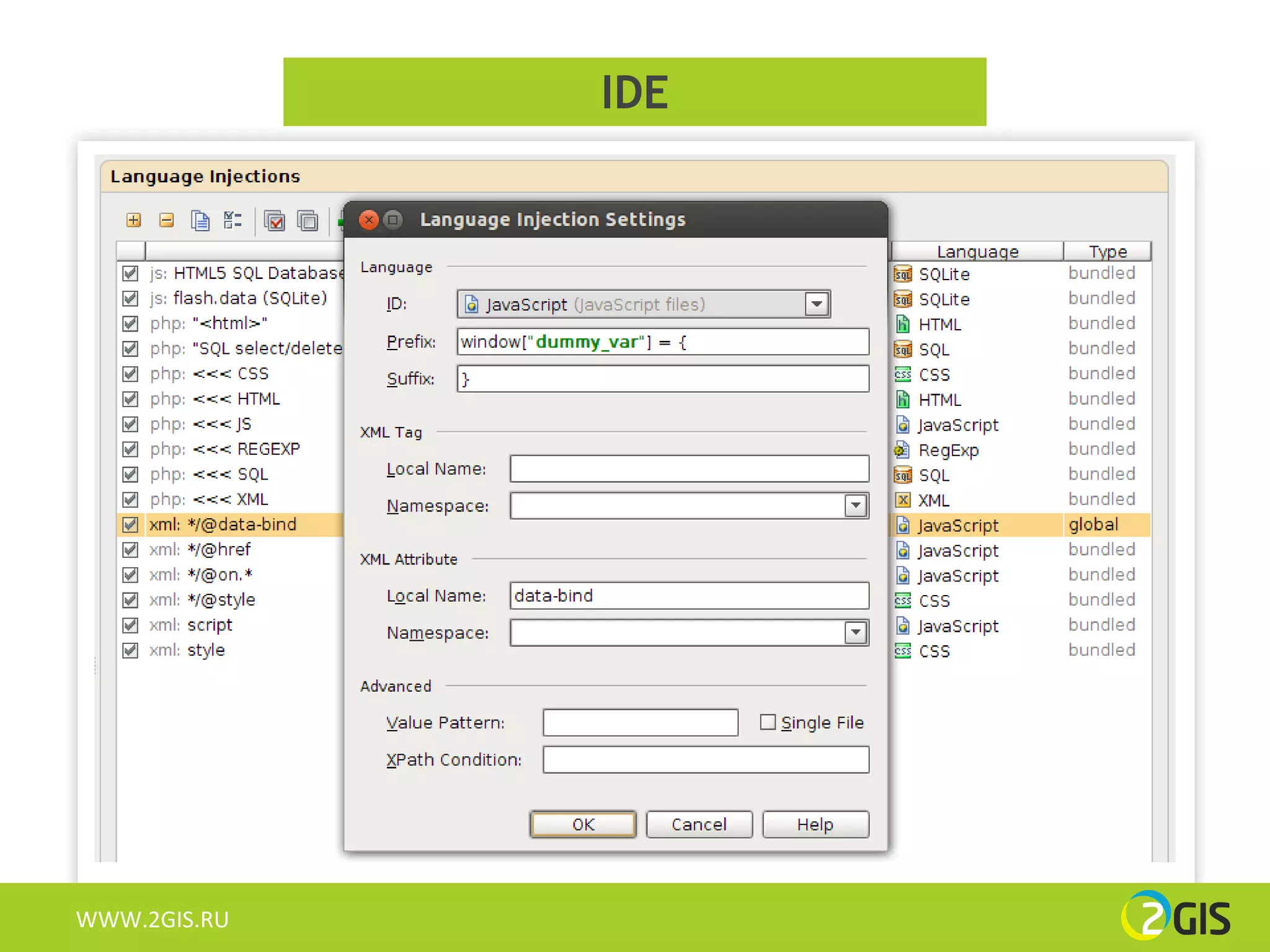Click the Language column header
The height and width of the screenshot is (952, 1270).
pos(977,252)
